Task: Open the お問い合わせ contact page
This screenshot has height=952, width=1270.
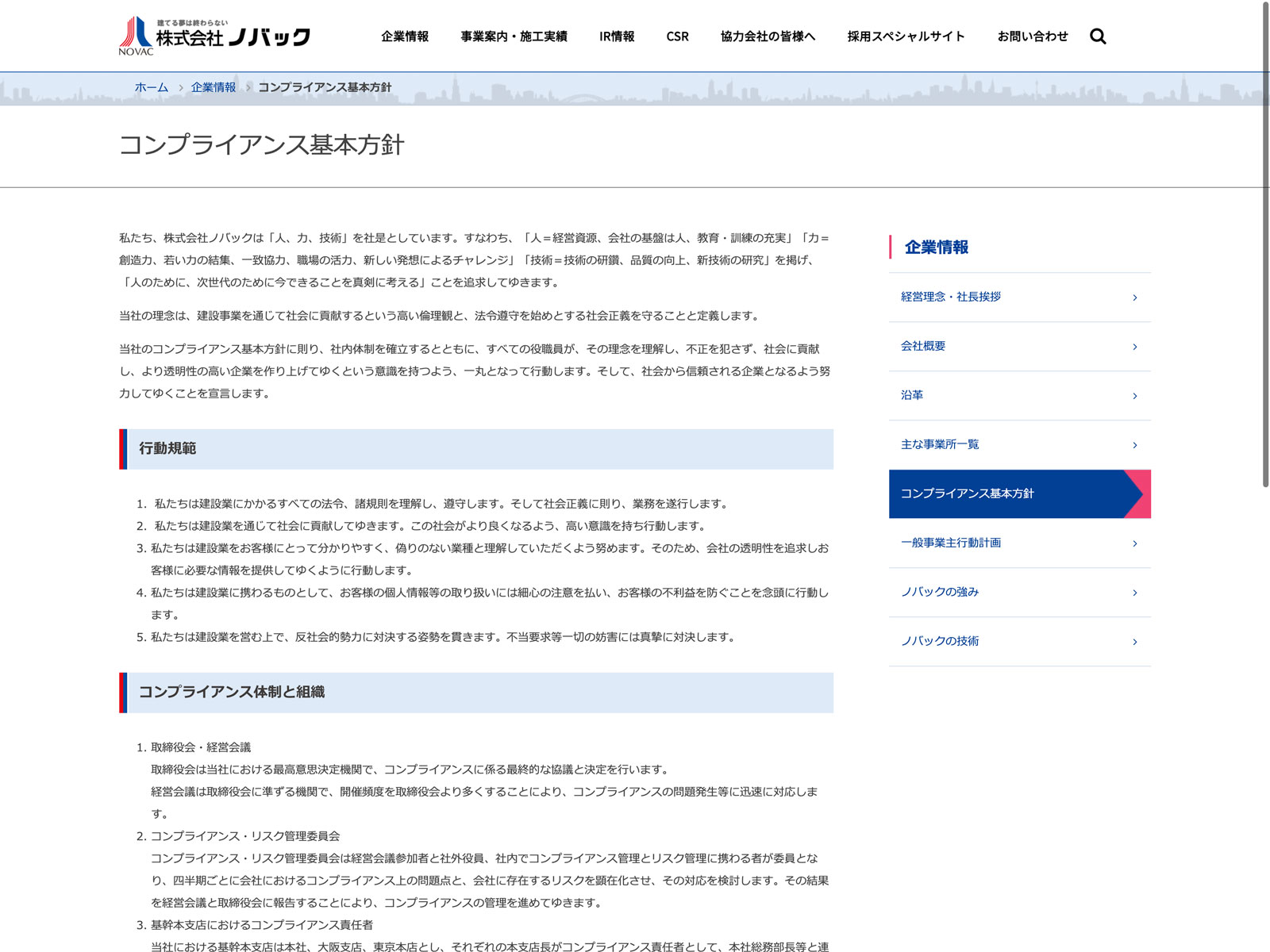Action: 1033,36
